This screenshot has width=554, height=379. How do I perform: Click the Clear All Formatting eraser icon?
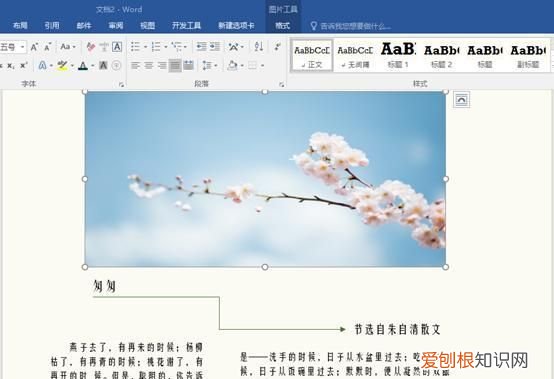point(91,47)
